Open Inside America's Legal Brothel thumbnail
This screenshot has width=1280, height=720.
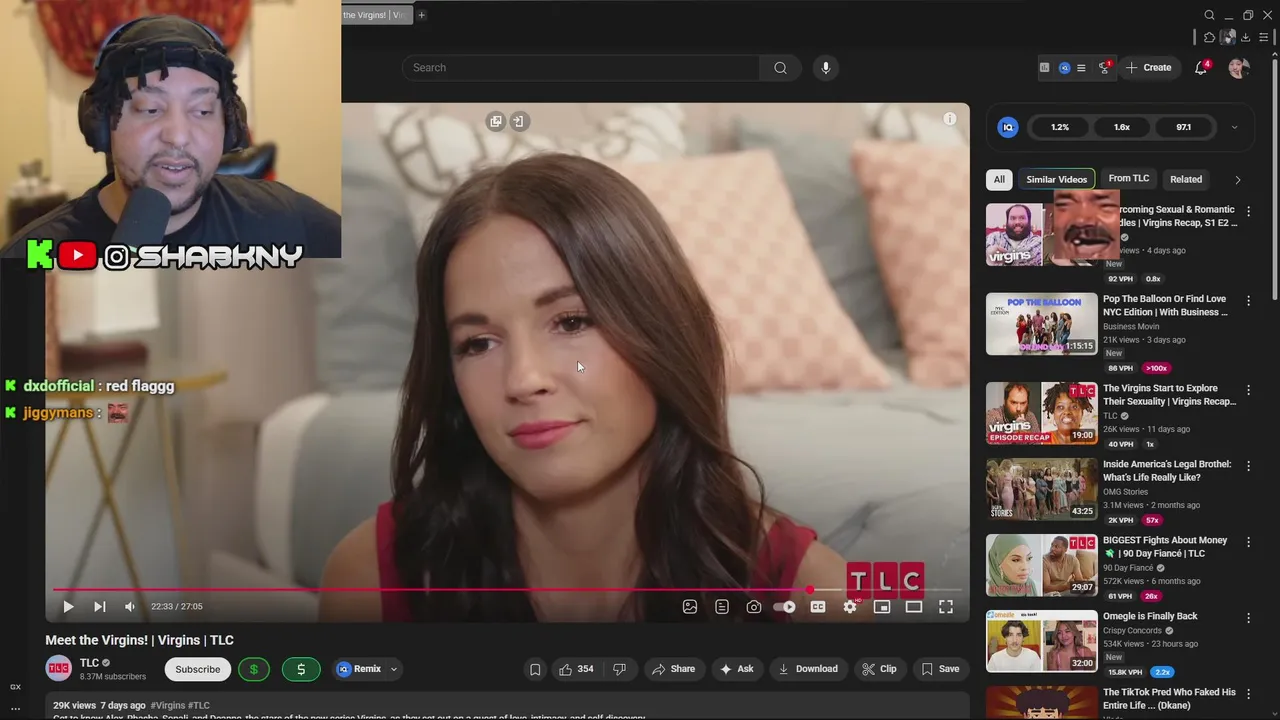point(1041,489)
